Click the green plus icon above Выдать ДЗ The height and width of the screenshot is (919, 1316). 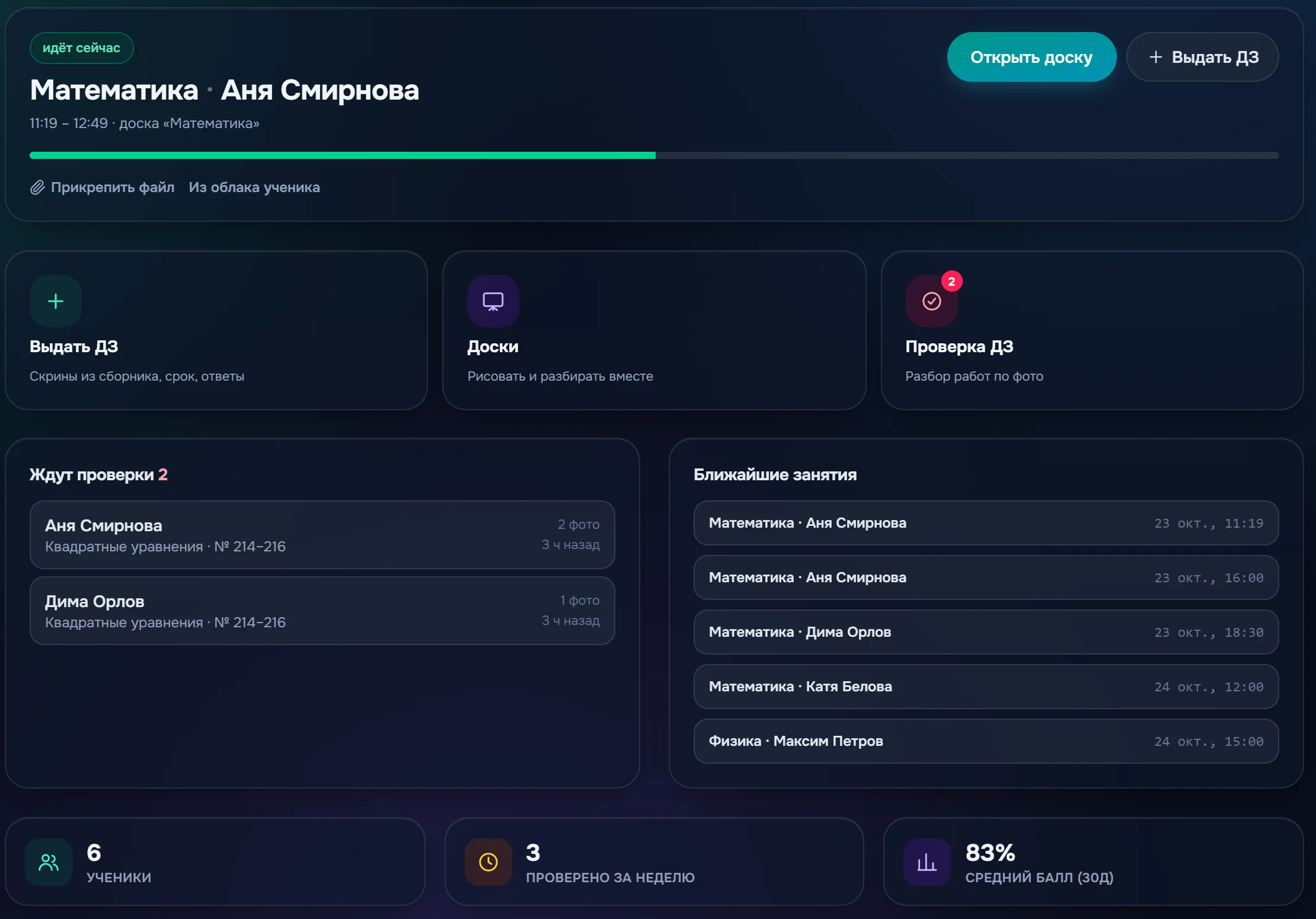pos(56,301)
